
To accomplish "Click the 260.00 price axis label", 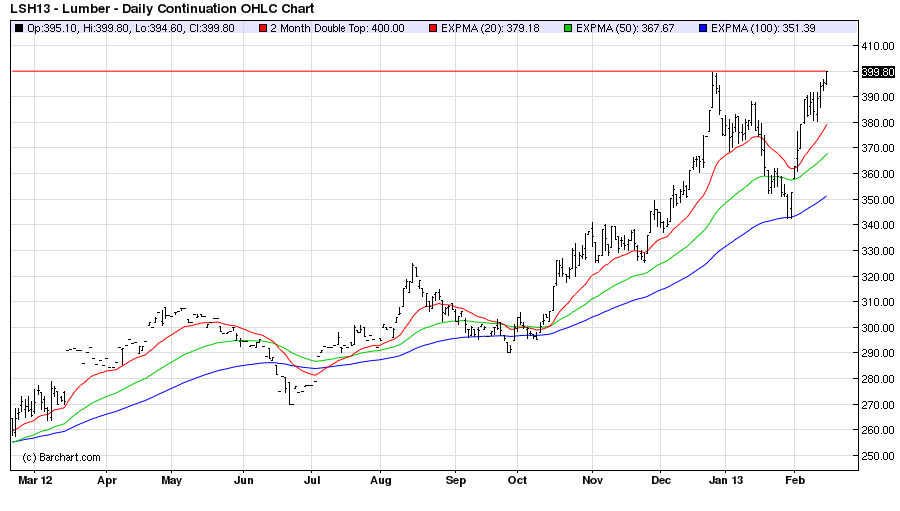I will tap(878, 430).
